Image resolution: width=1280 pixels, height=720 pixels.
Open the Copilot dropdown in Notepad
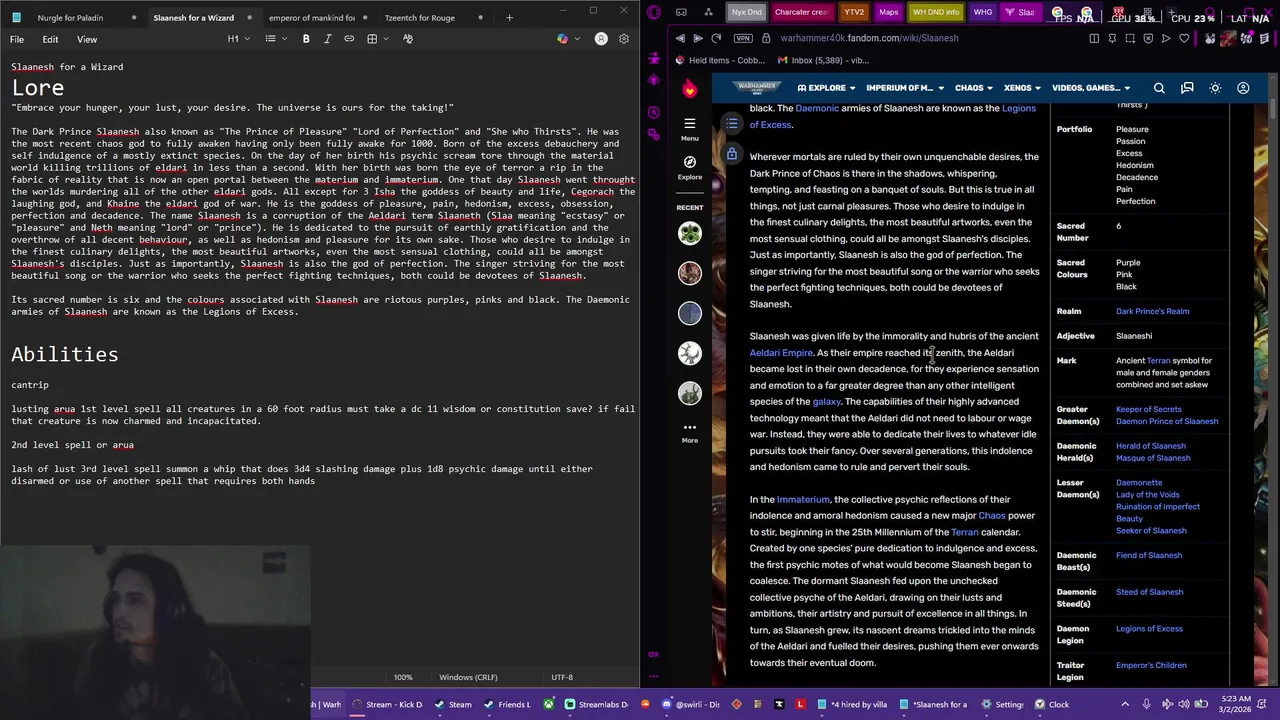(566, 39)
